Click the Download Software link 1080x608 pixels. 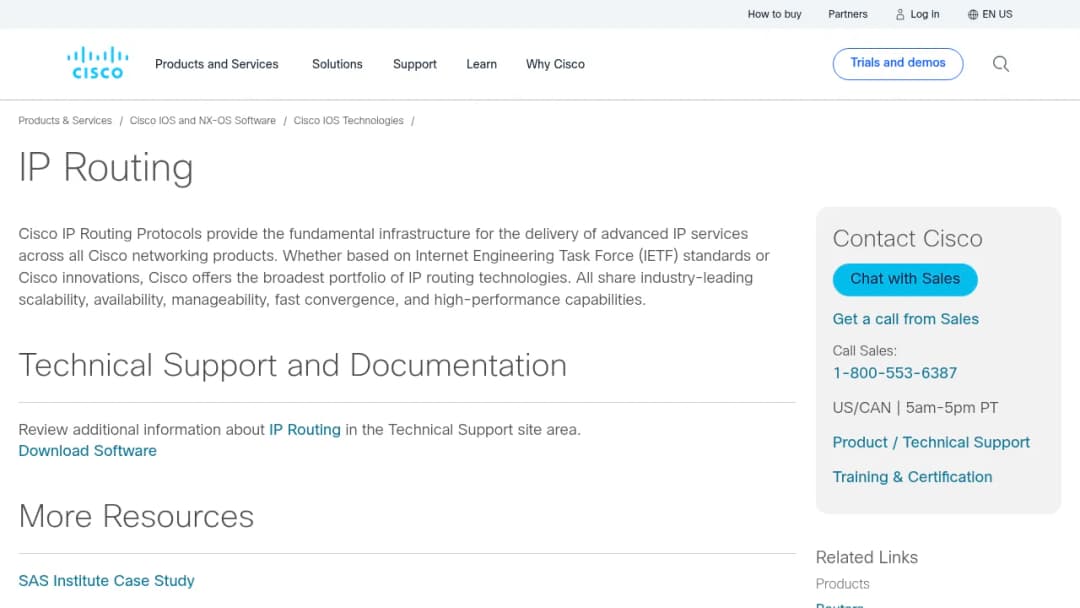[87, 451]
